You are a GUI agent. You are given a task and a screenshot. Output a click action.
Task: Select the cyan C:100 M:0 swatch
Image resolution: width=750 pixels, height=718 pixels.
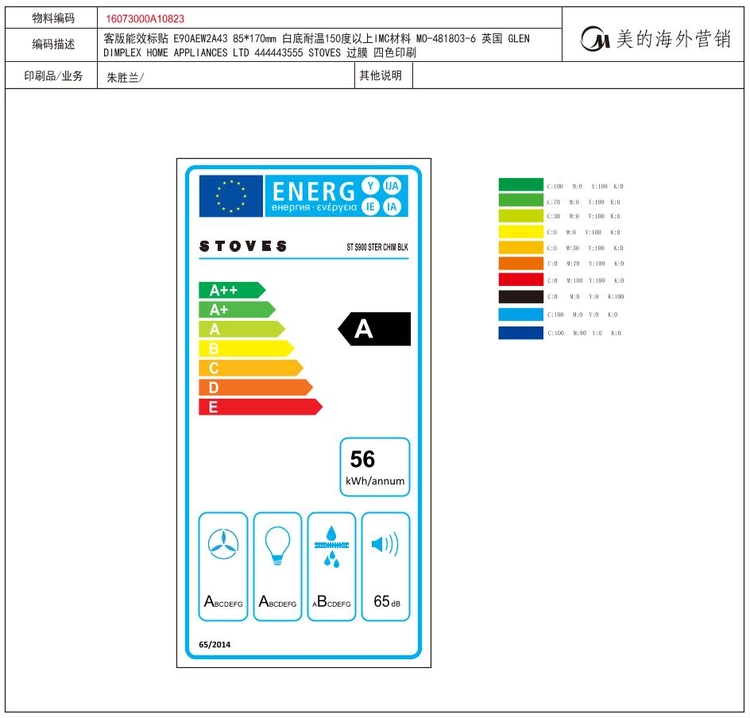pos(521,314)
